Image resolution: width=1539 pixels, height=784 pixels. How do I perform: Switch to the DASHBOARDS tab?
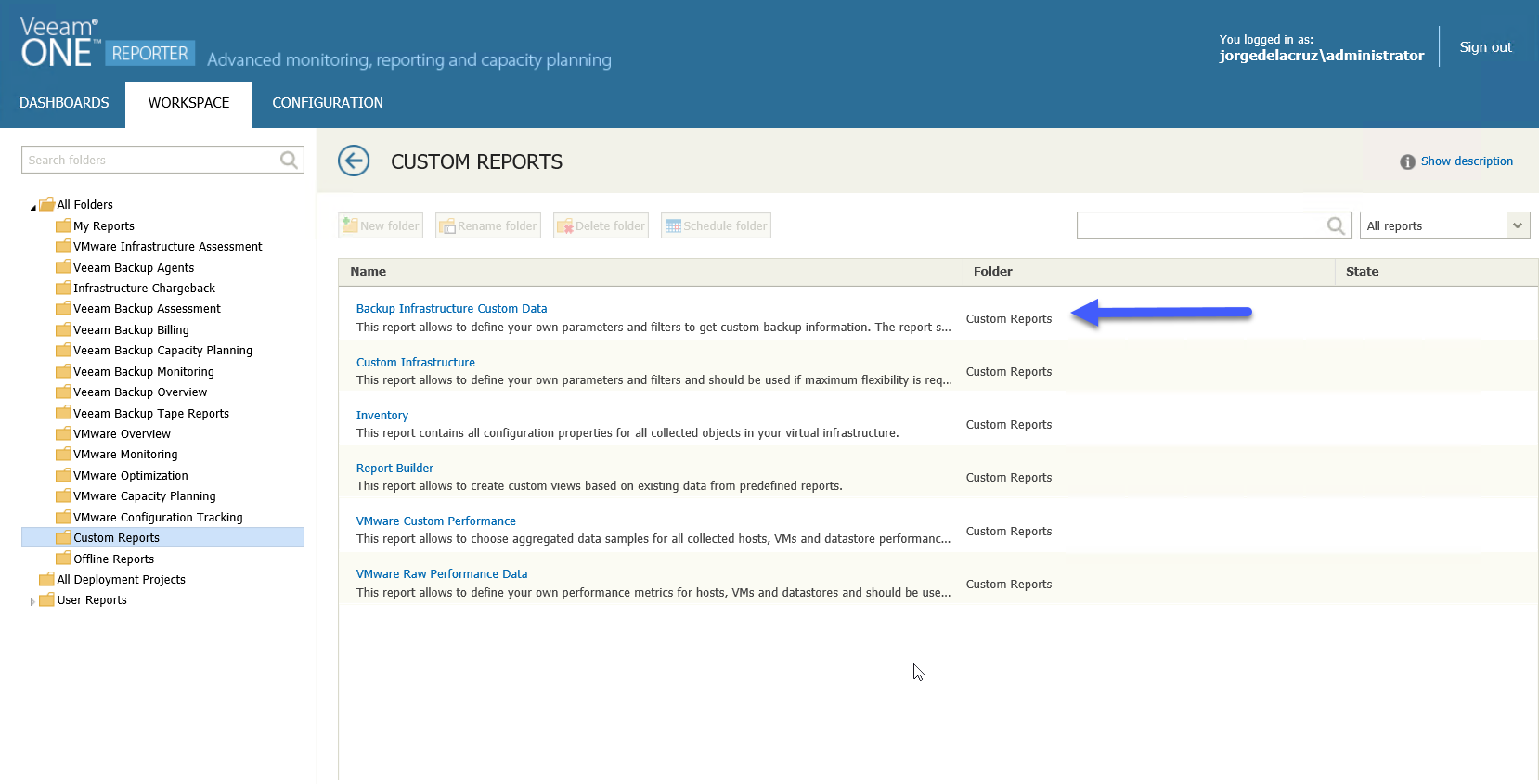tap(64, 103)
